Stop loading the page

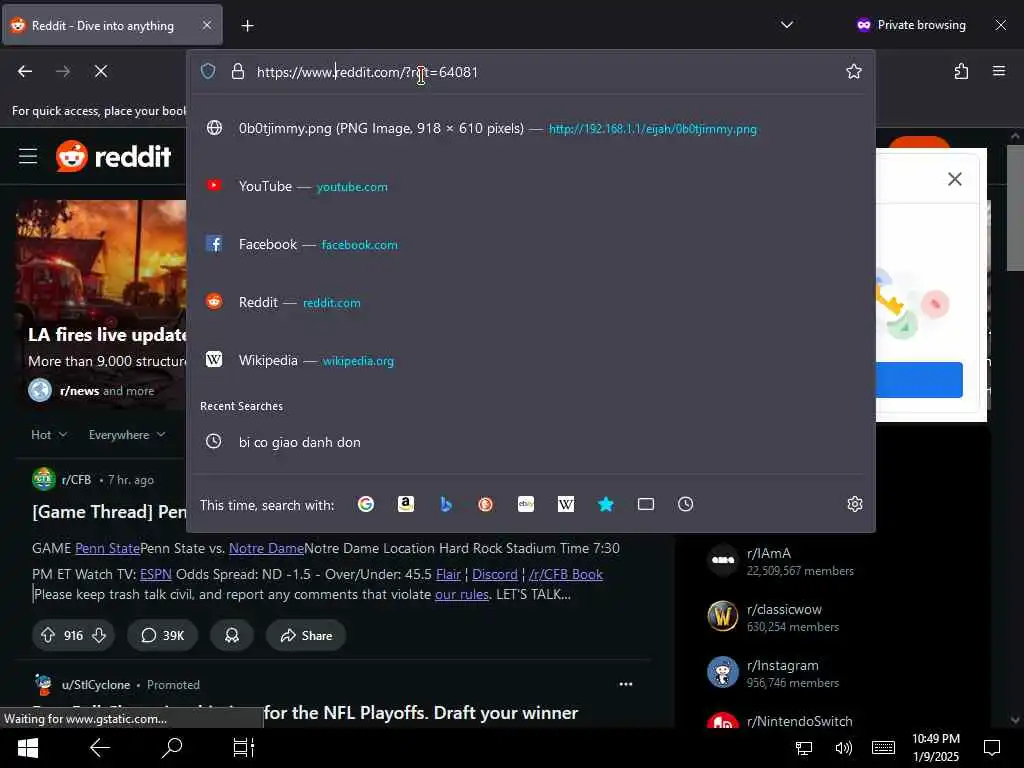pos(101,71)
